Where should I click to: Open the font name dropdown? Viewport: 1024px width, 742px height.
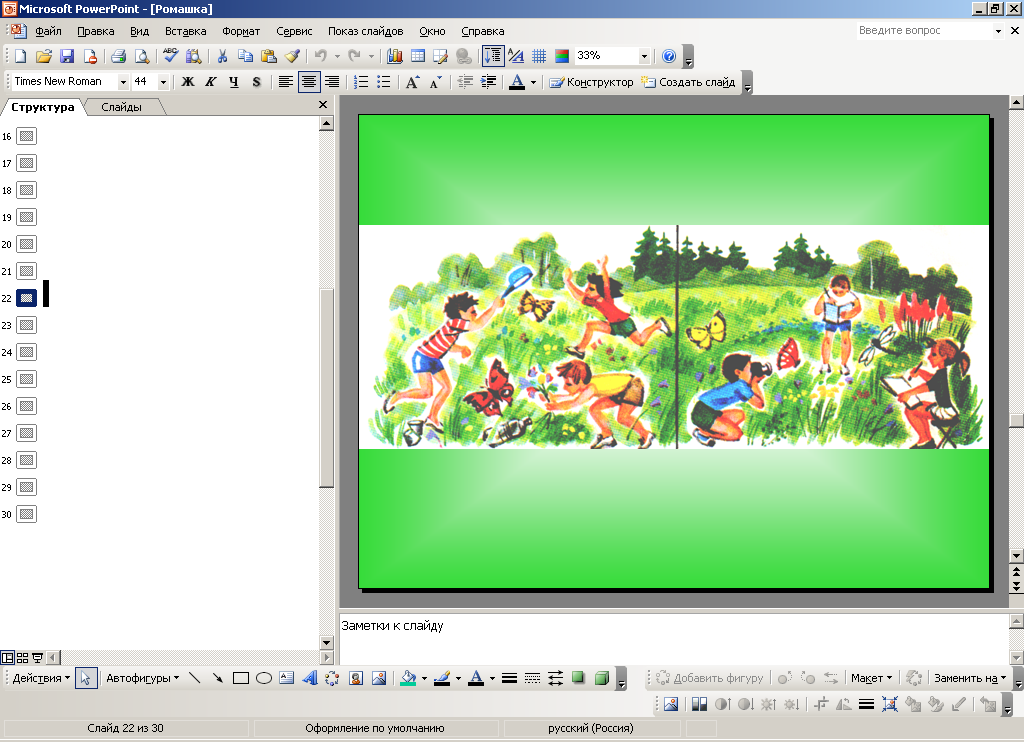point(123,82)
